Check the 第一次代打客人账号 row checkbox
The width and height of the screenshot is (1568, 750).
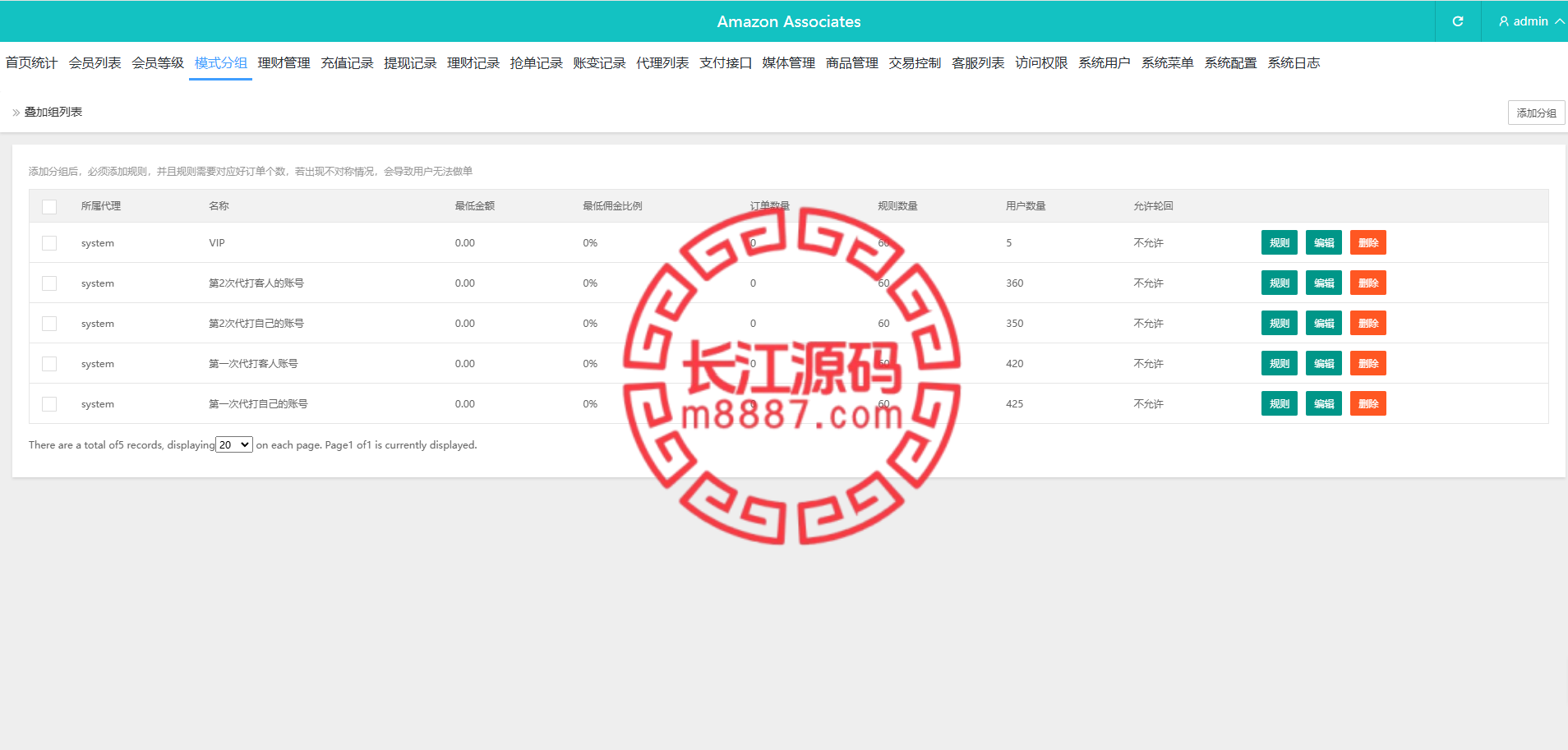point(49,364)
